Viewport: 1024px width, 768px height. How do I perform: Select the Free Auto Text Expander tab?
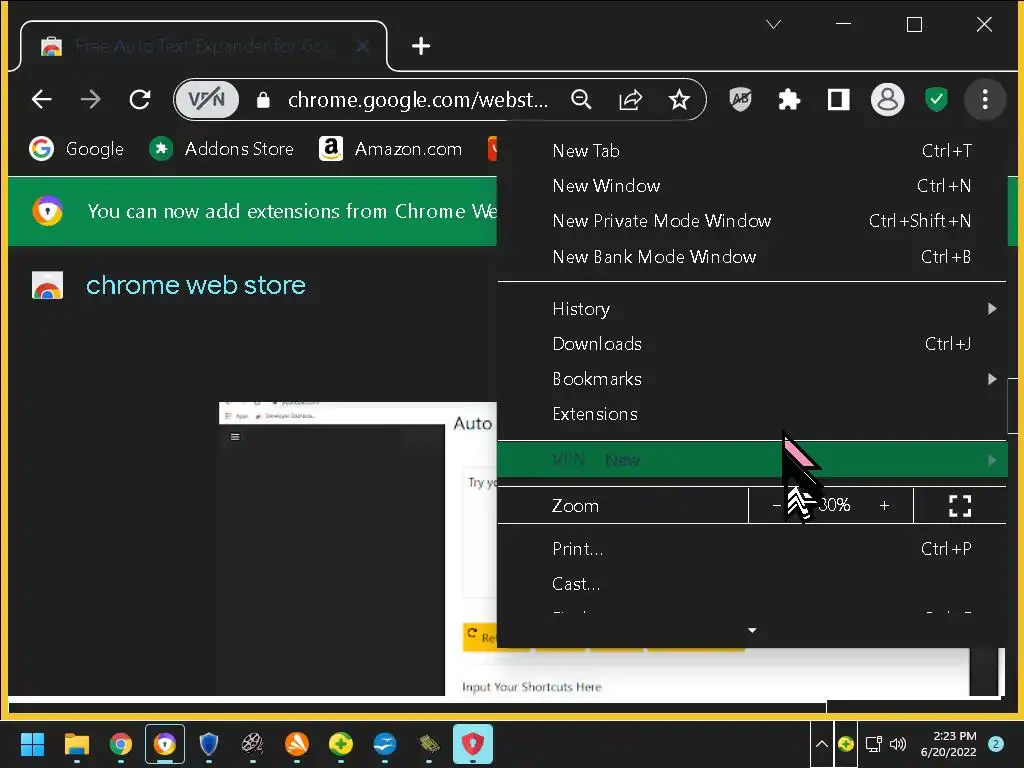[204, 46]
